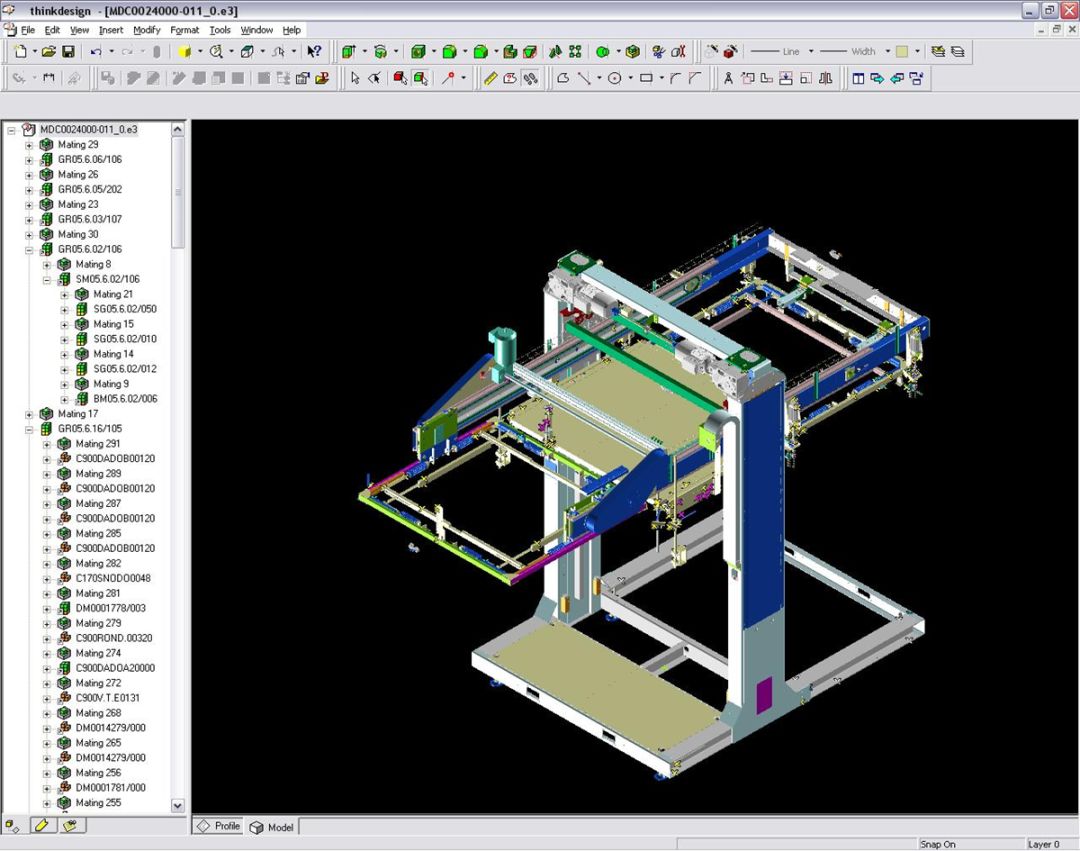The height and width of the screenshot is (851, 1080).
Task: Open a file using the folder icon
Action: tap(48, 52)
